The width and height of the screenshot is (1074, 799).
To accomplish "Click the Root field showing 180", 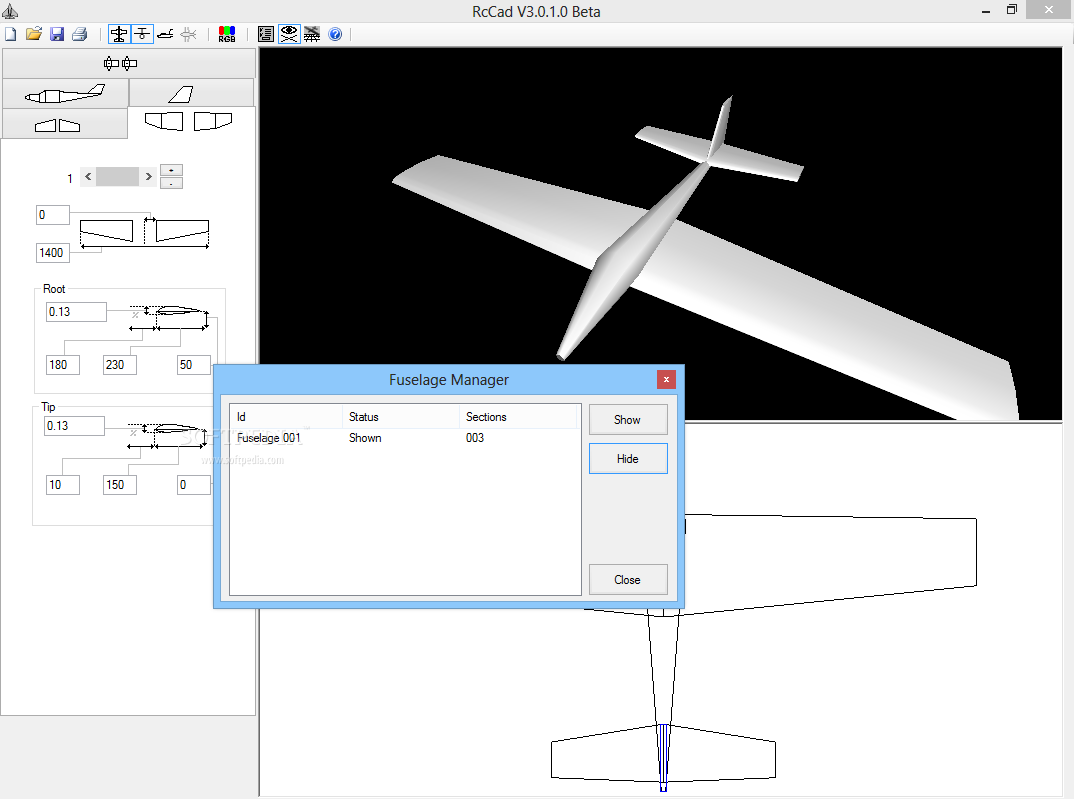I will pos(63,365).
